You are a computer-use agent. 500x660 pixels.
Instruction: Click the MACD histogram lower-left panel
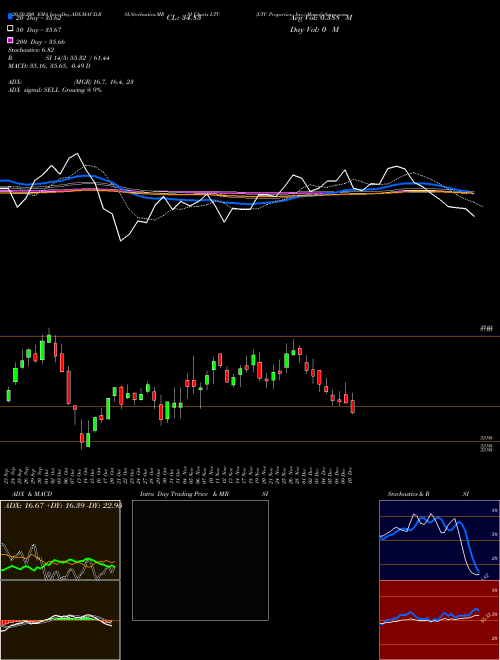pos(60,620)
